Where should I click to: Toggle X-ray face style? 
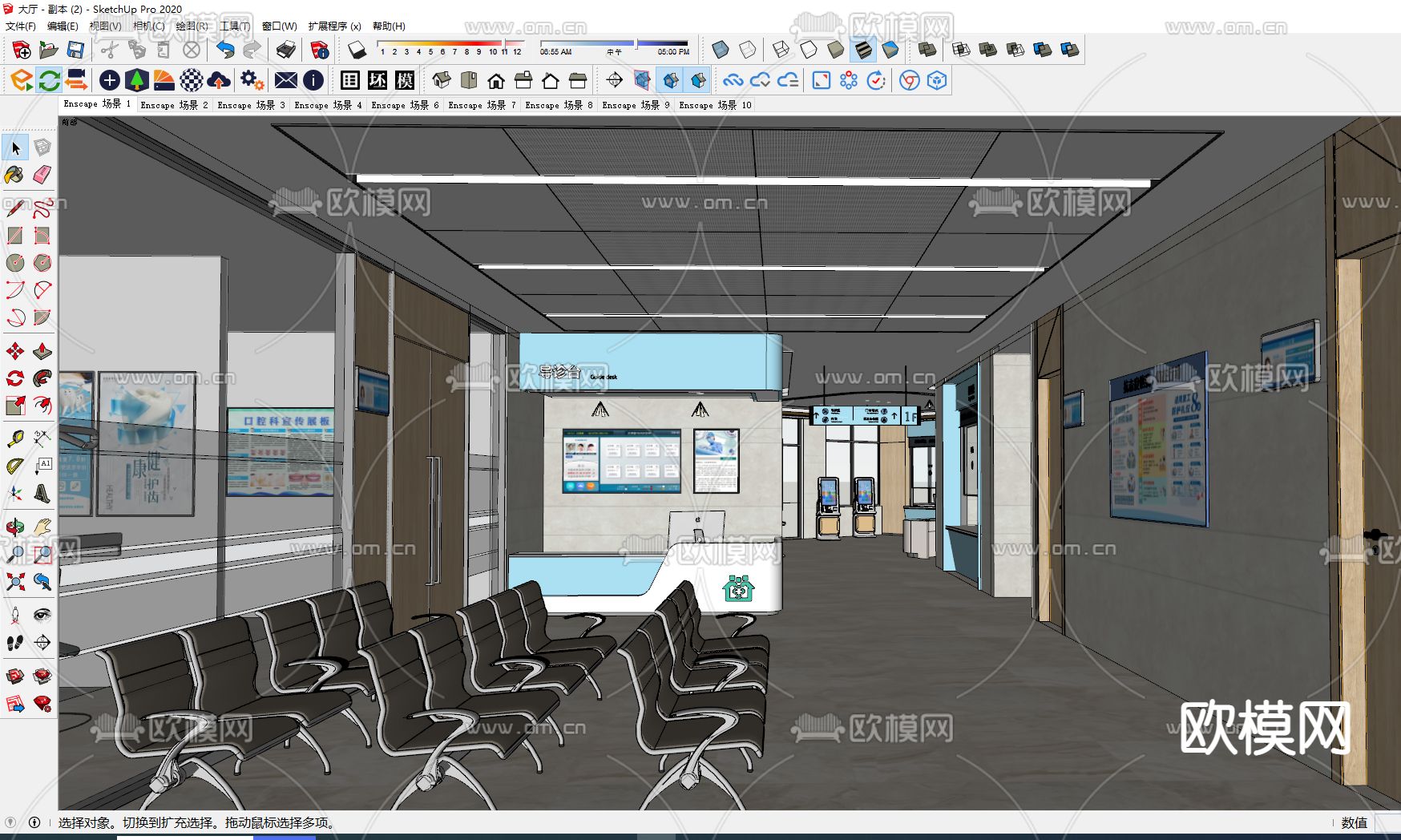coord(721,50)
